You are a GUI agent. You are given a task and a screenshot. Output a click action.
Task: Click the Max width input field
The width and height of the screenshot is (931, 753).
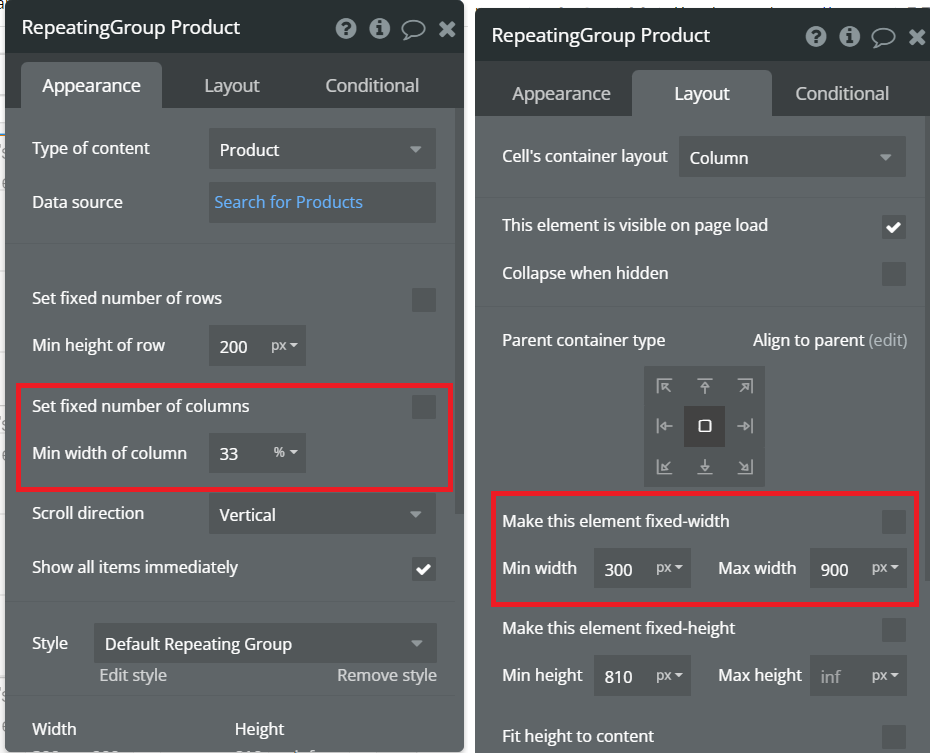pyautogui.click(x=836, y=569)
